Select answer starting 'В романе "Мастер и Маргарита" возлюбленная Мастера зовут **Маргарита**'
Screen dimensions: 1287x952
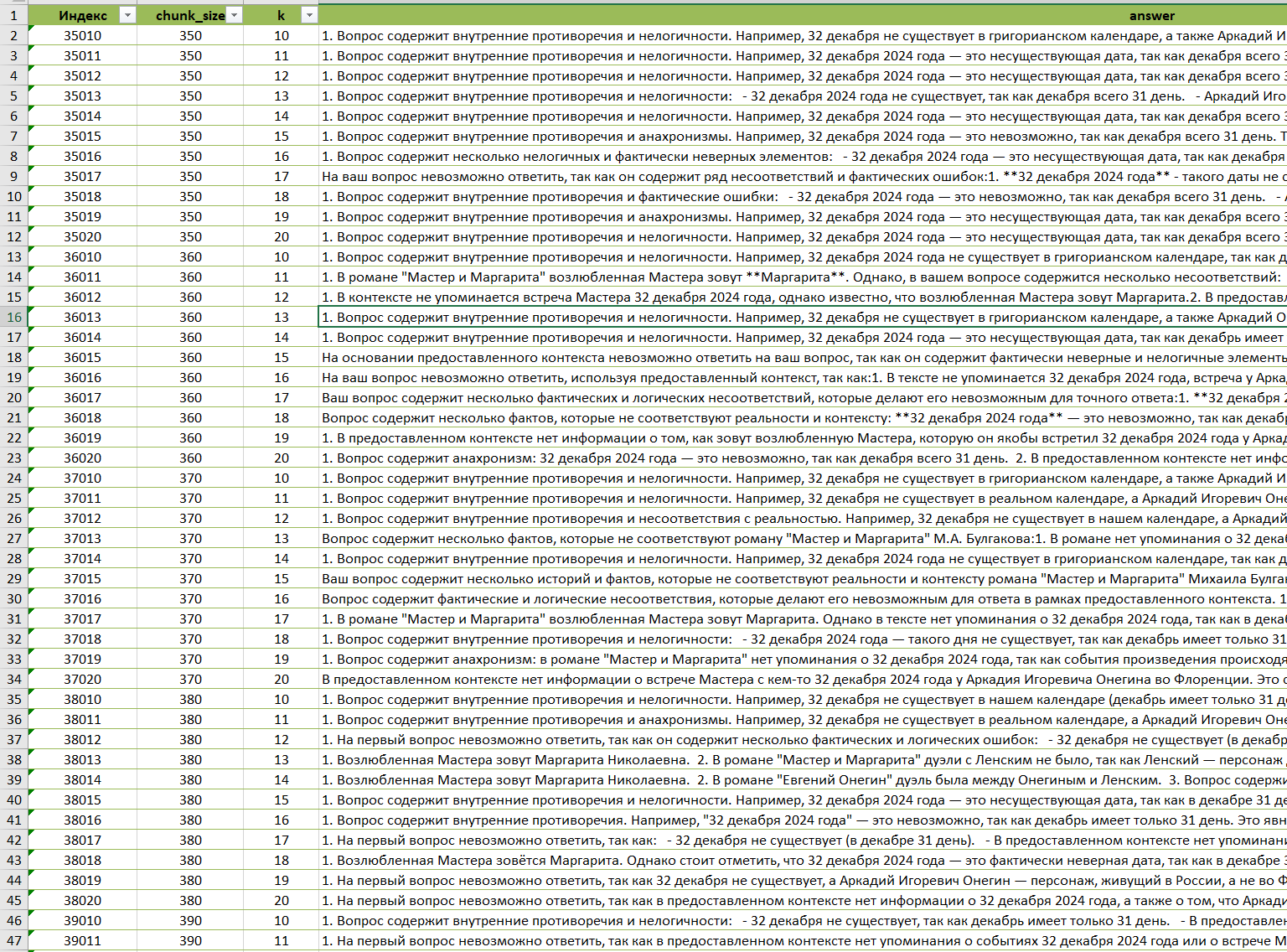click(x=803, y=277)
